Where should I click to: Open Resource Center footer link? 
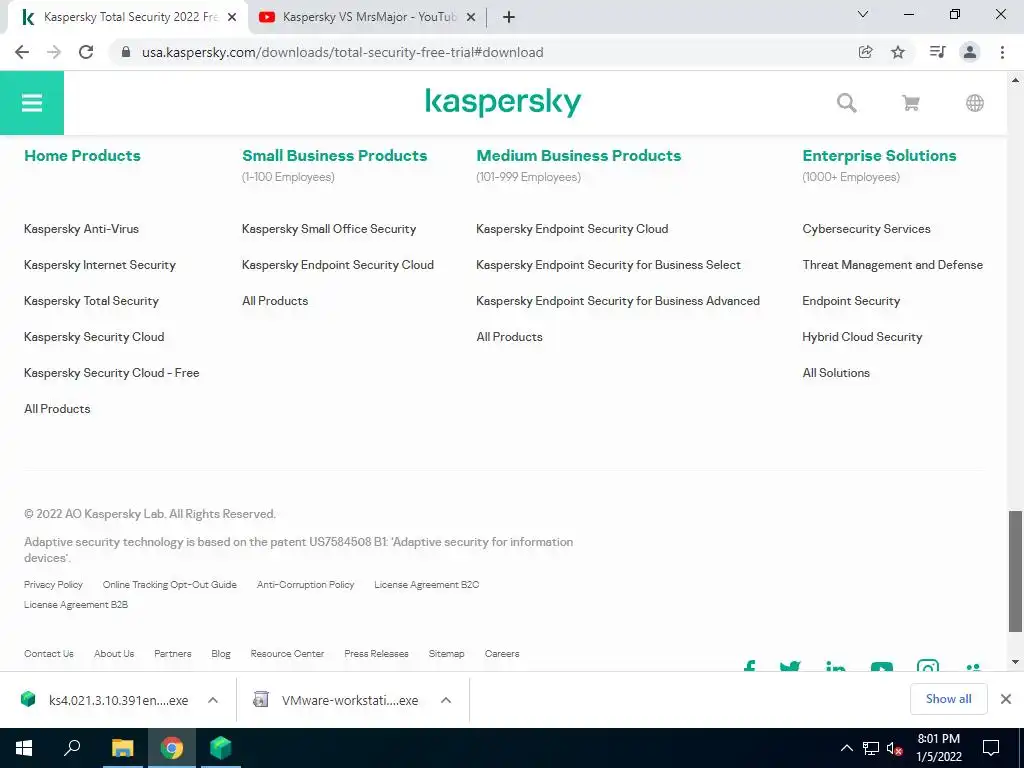pyautogui.click(x=287, y=653)
